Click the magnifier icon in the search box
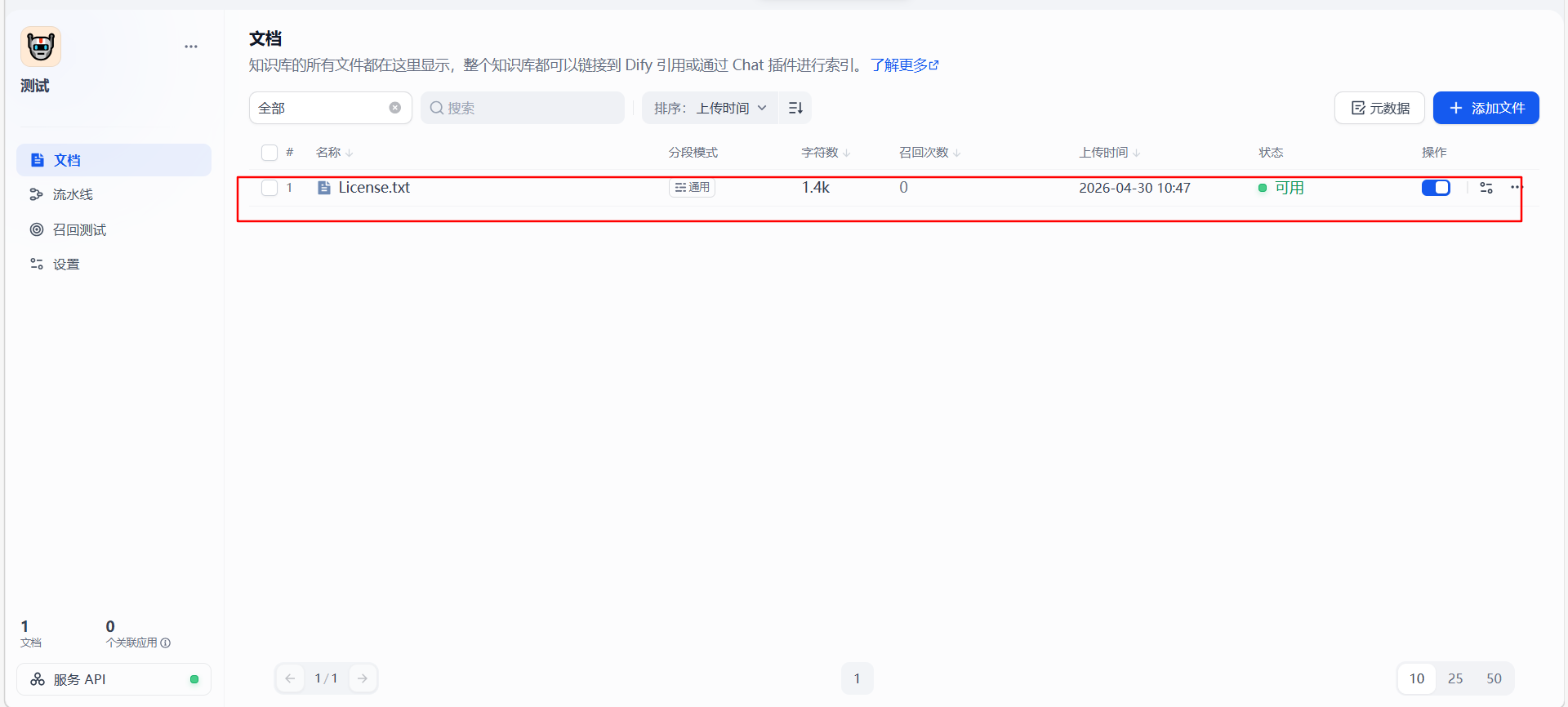This screenshot has height=707, width=1568. 437,108
